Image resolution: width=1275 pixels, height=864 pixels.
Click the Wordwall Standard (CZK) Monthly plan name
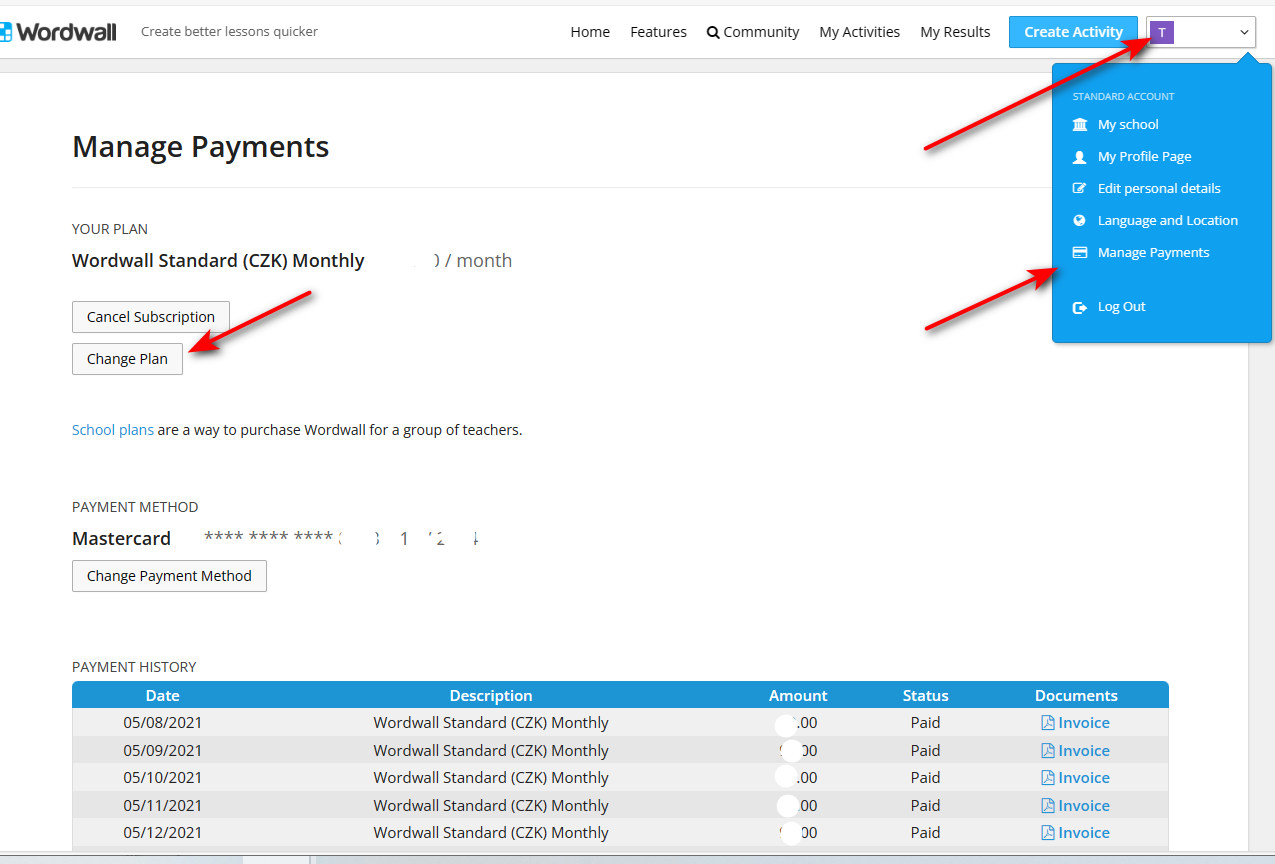pos(218,261)
